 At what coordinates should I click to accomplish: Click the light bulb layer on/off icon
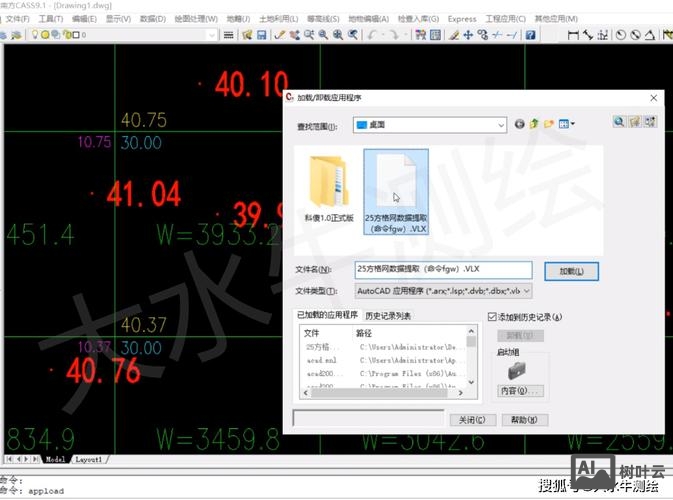tap(35, 34)
